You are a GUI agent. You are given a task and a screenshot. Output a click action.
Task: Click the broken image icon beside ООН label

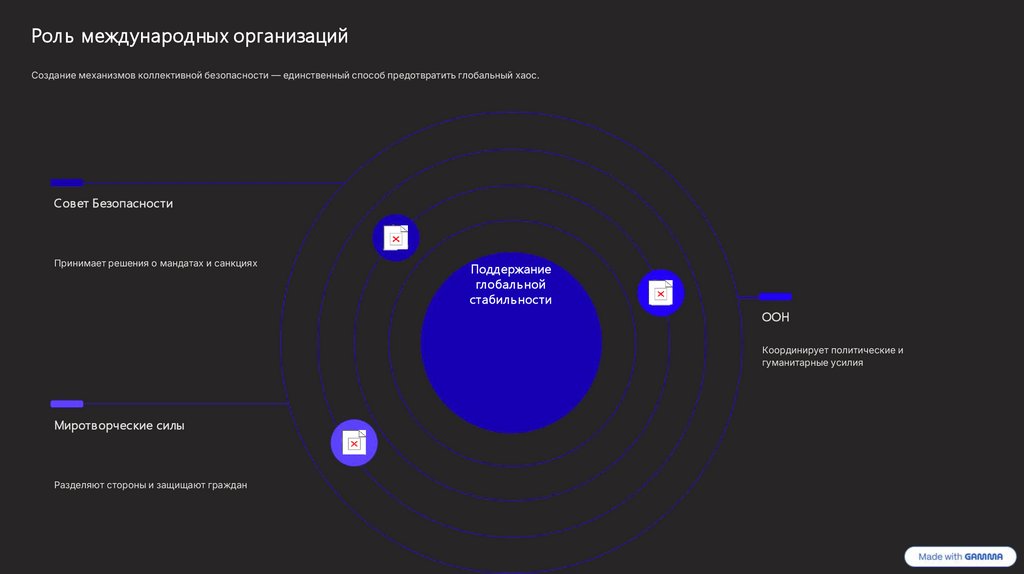[x=660, y=293]
